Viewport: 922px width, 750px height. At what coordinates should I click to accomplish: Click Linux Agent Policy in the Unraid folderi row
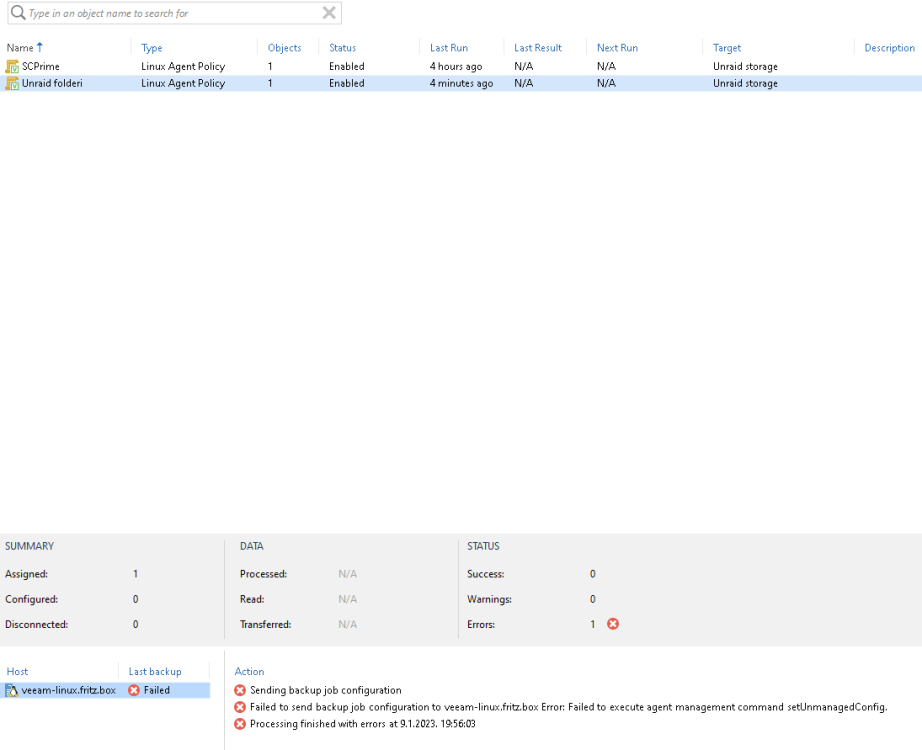(183, 84)
